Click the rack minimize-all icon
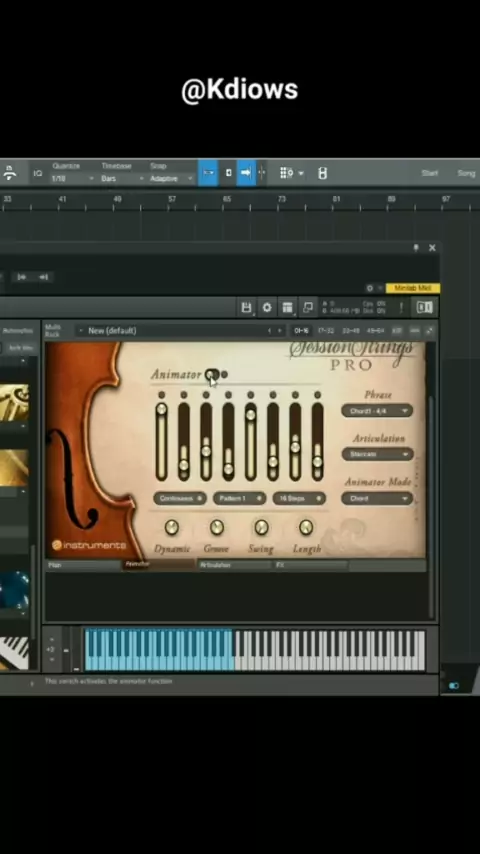The width and height of the screenshot is (480, 854). pos(415,331)
